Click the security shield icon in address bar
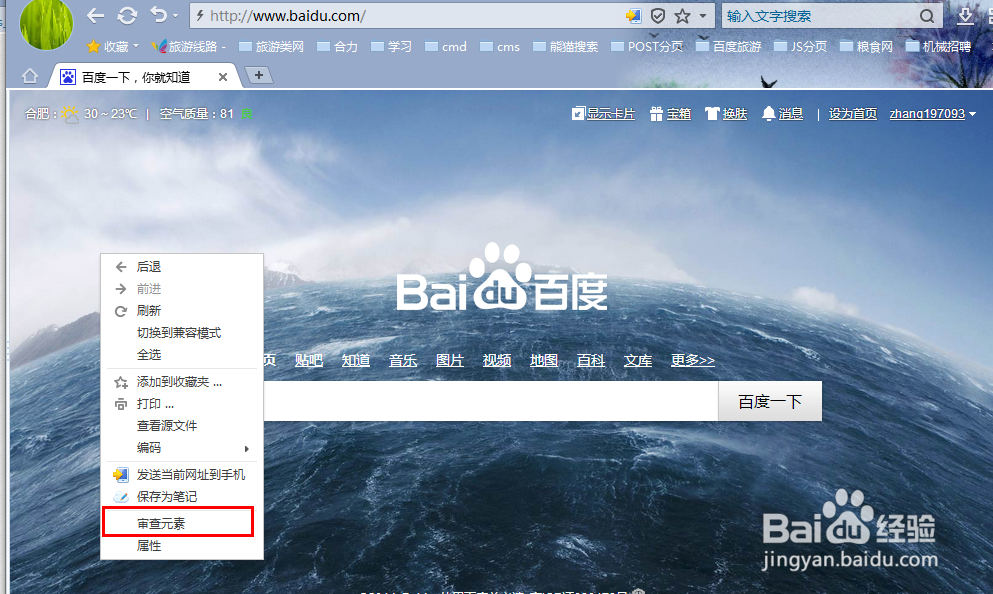 (x=658, y=16)
